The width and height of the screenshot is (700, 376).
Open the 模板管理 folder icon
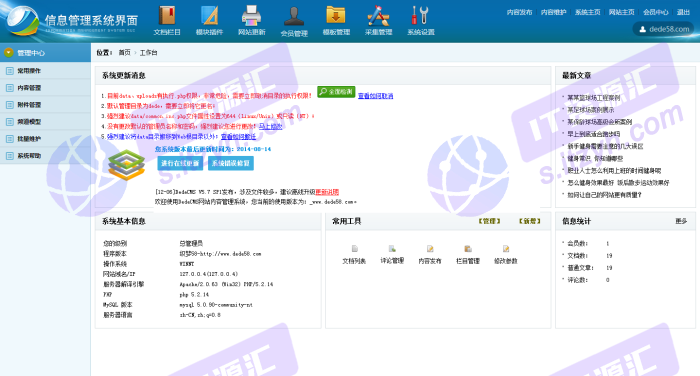(x=336, y=15)
